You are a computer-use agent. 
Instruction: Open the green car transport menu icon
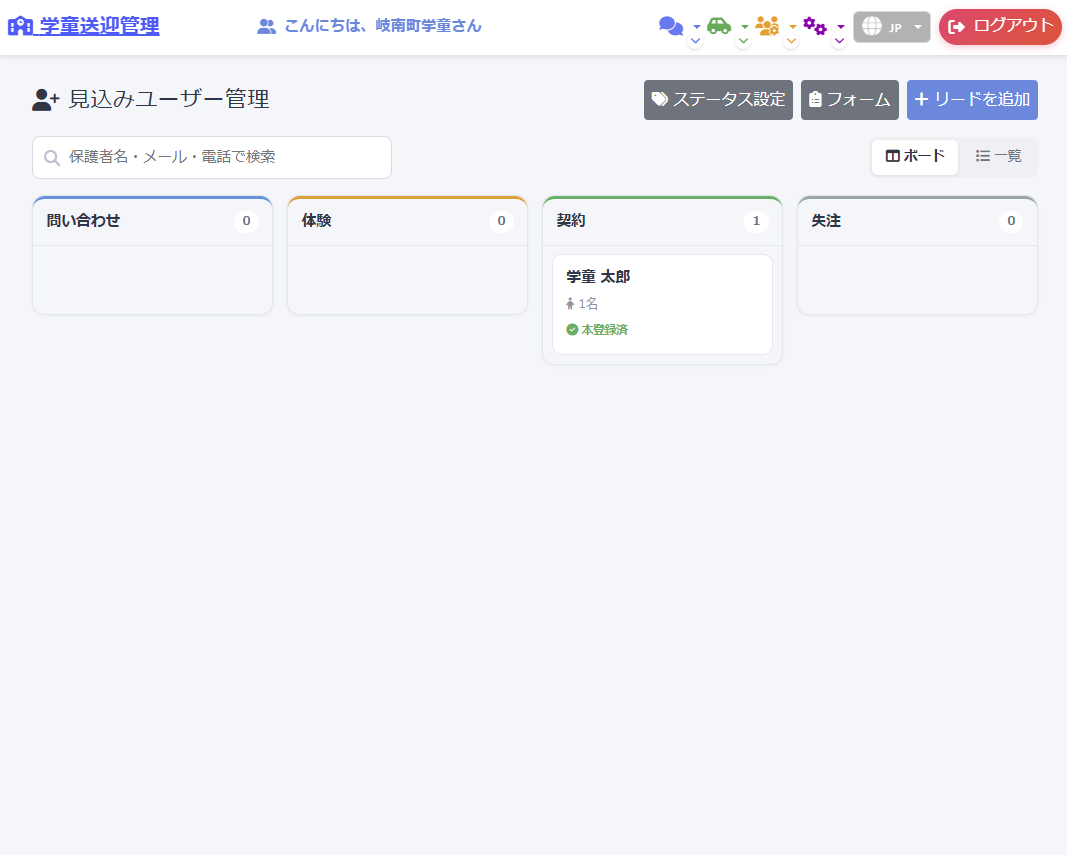[x=719, y=26]
